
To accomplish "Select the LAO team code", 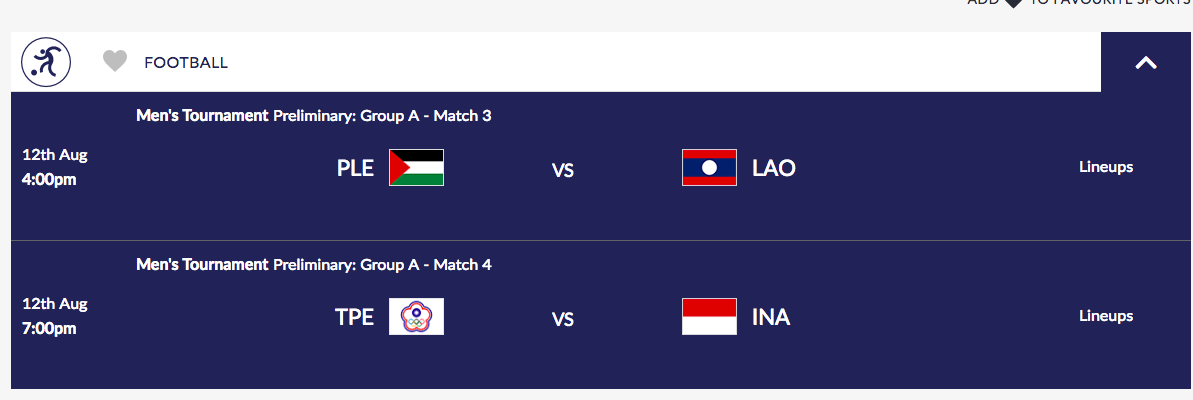I will click(774, 168).
